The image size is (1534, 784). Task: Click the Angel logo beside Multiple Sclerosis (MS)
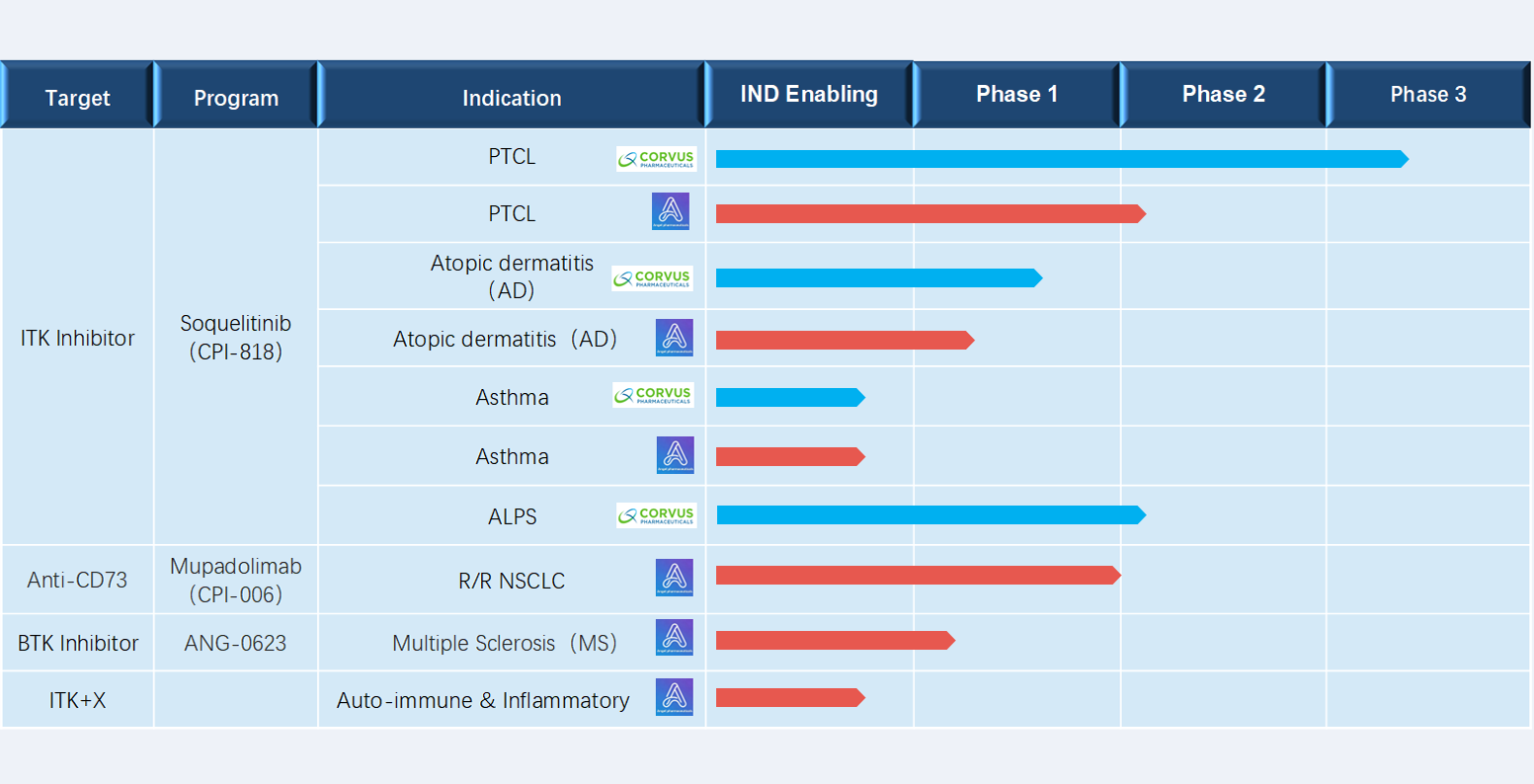[x=675, y=638]
